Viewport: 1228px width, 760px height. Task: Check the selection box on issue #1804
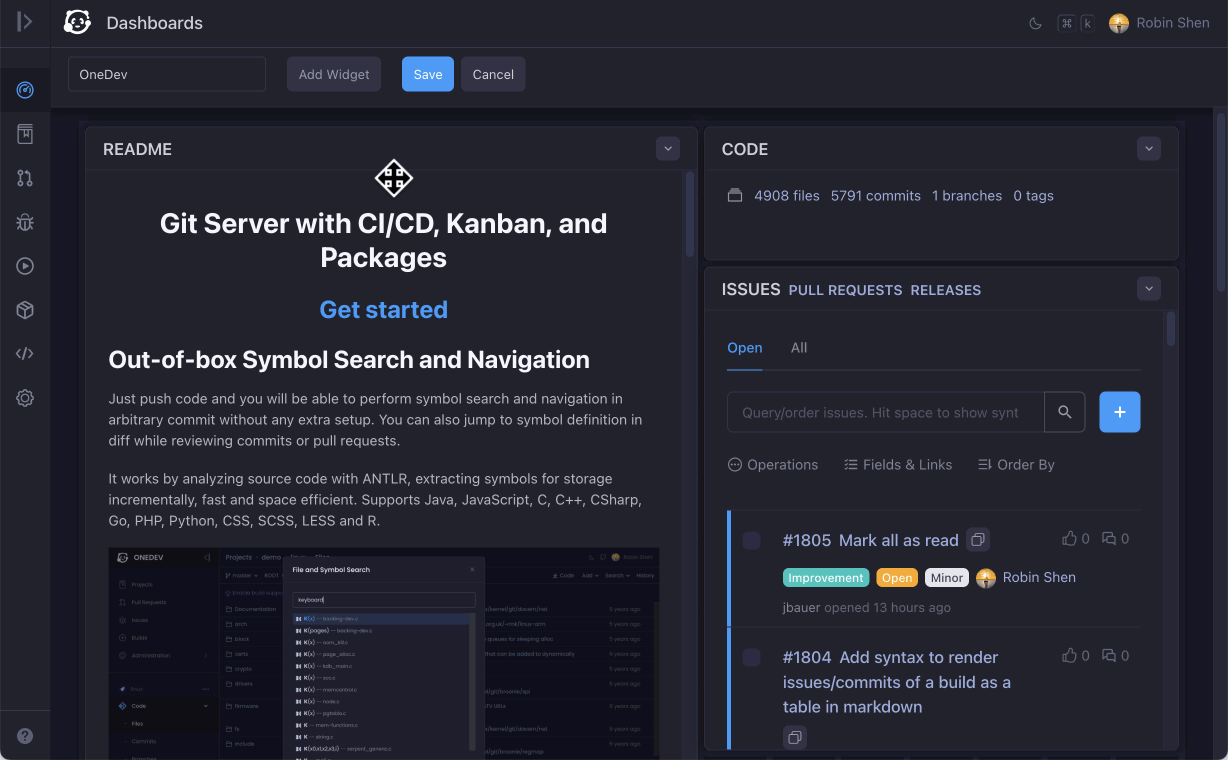[x=751, y=657]
